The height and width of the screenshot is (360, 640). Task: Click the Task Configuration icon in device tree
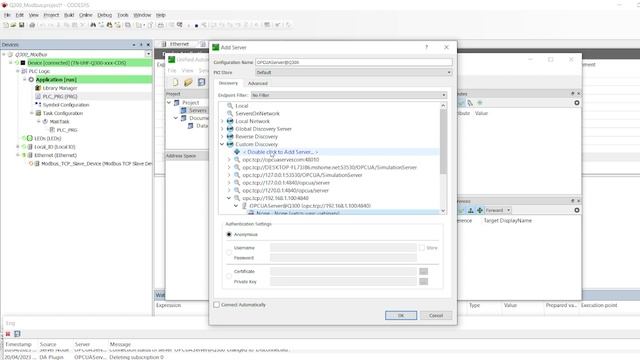[38, 113]
